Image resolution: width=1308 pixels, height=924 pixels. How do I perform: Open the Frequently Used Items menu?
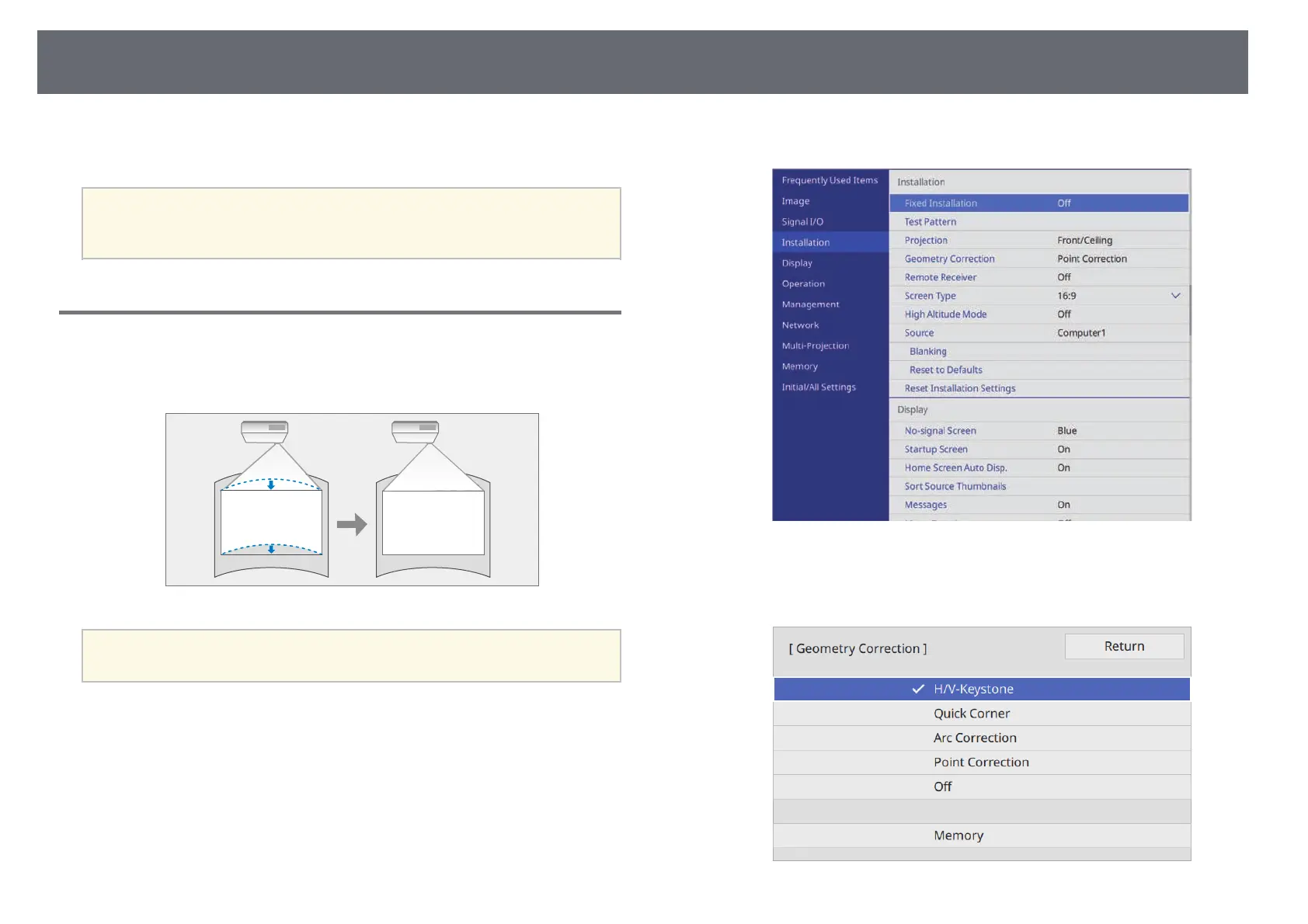point(830,180)
